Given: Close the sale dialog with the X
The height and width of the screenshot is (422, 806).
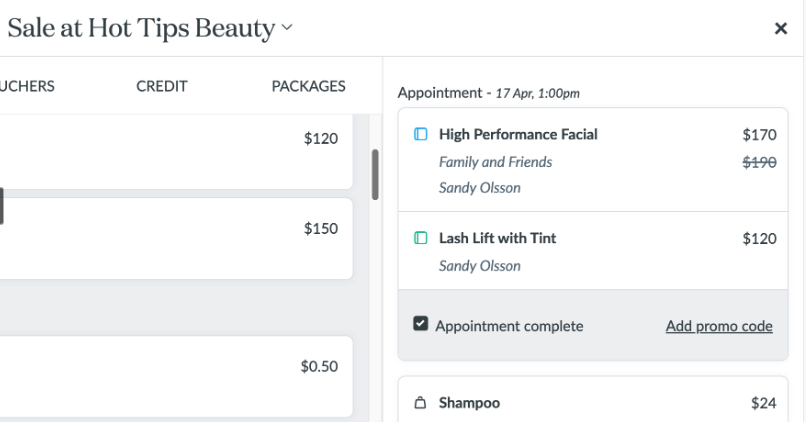Looking at the screenshot, I should click(781, 28).
